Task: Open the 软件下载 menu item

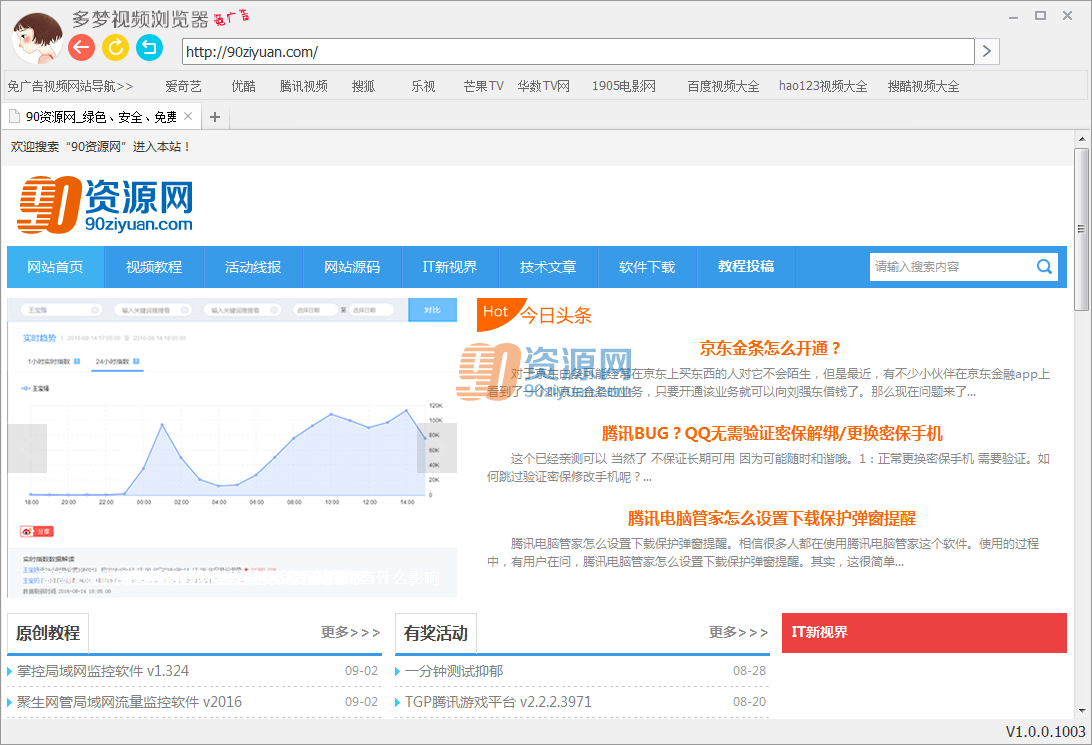Action: [x=647, y=267]
